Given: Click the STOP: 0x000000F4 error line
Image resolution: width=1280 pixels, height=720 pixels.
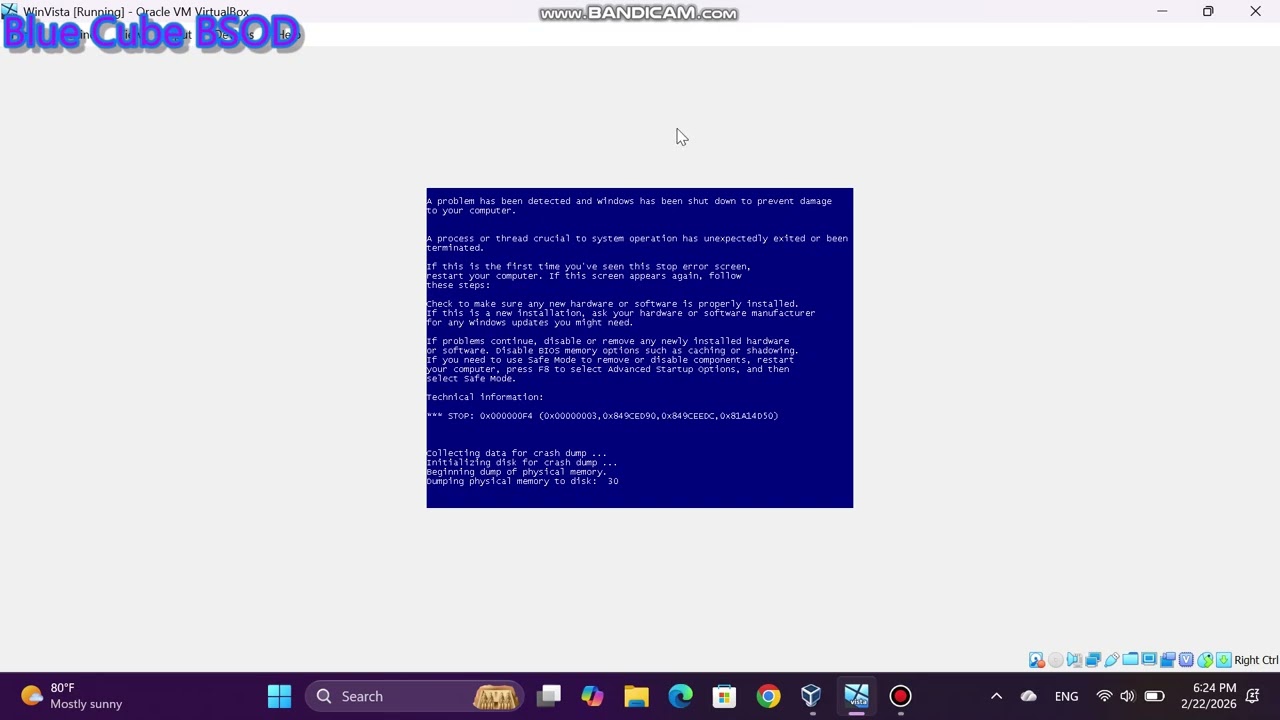Looking at the screenshot, I should 602,416.
